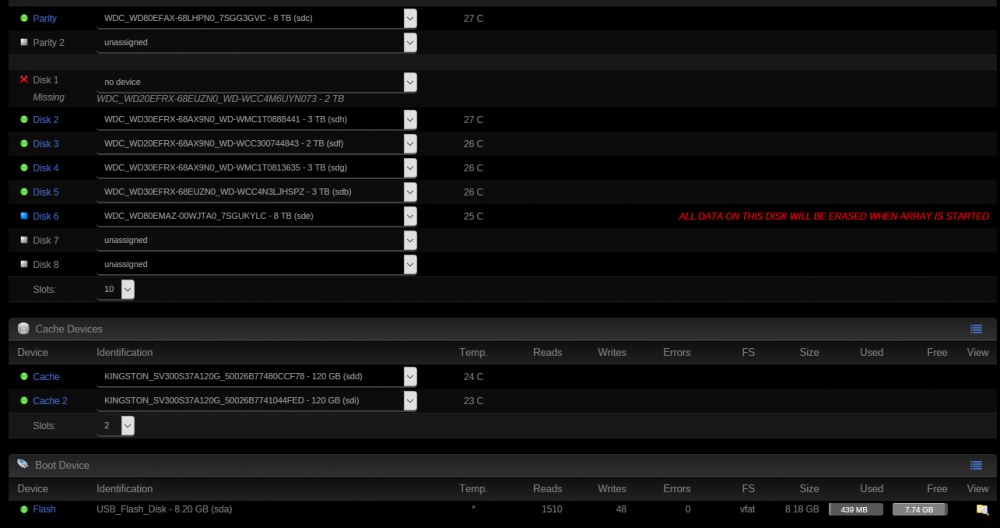Viewport: 1000px width, 528px height.
Task: Open the Disk 5 link
Action: [x=46, y=192]
